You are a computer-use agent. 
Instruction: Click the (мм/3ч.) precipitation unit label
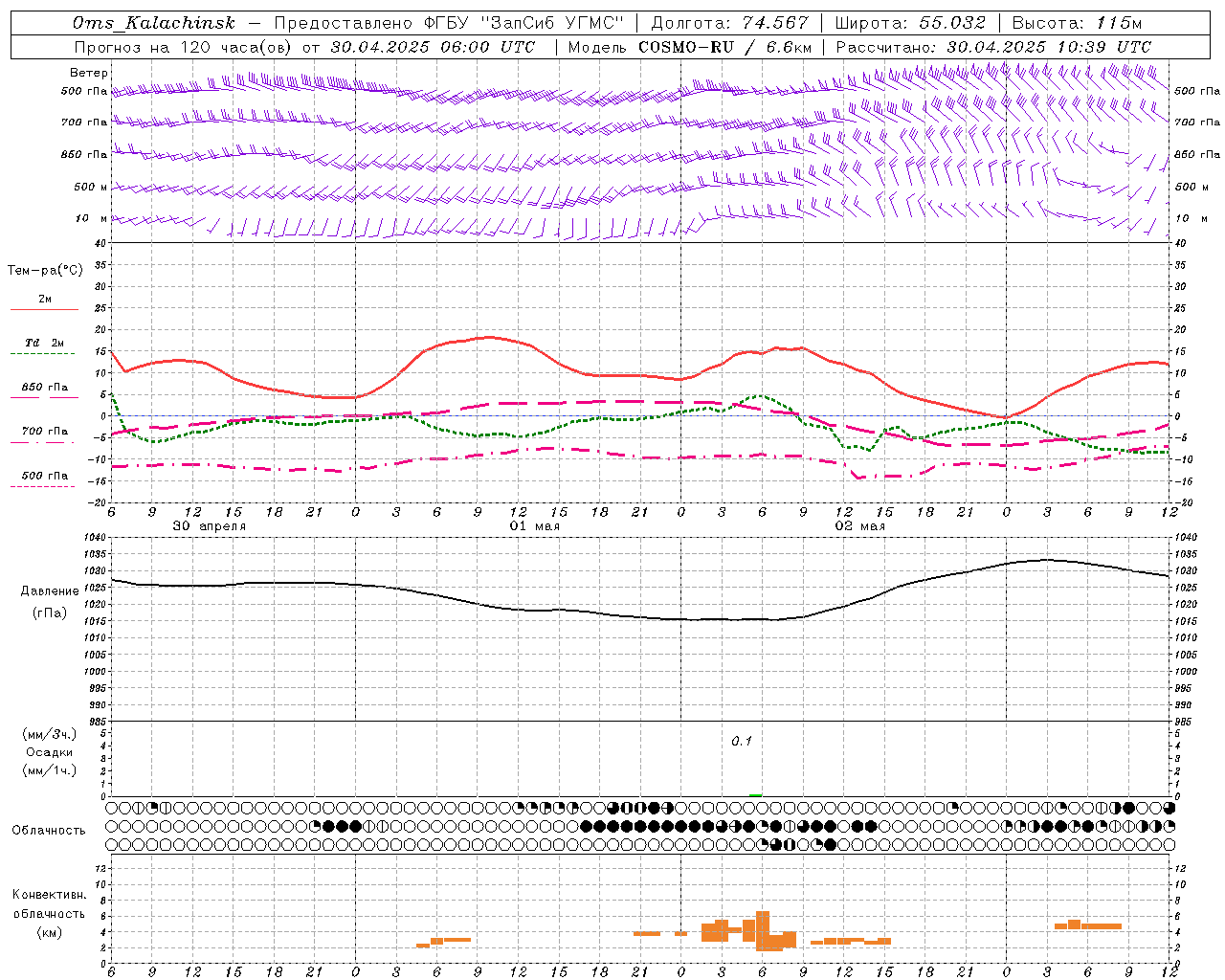[50, 734]
